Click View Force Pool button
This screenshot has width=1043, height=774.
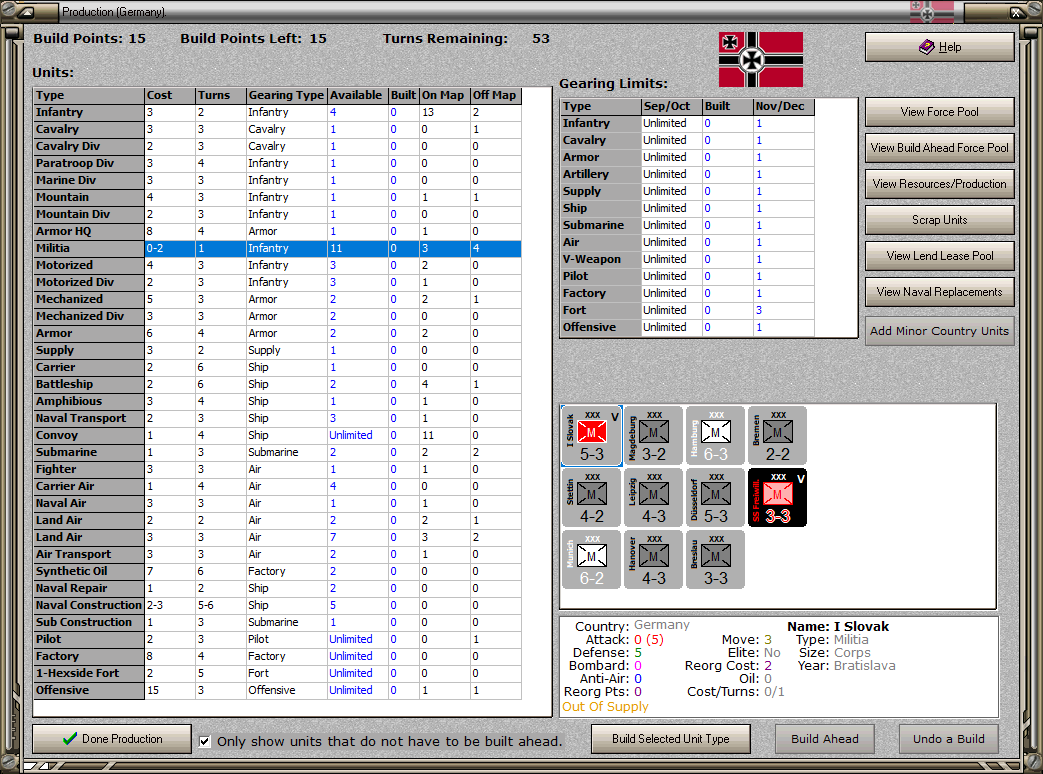(939, 112)
